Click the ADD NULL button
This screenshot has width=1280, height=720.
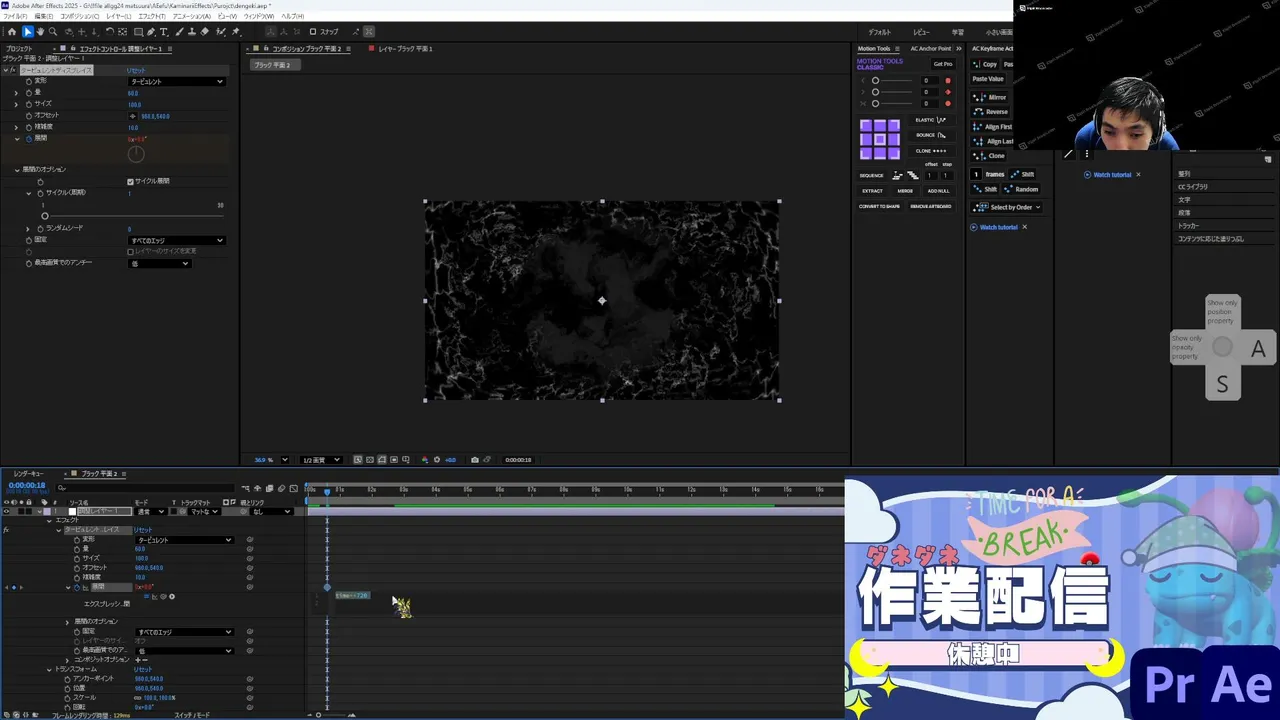pos(938,191)
